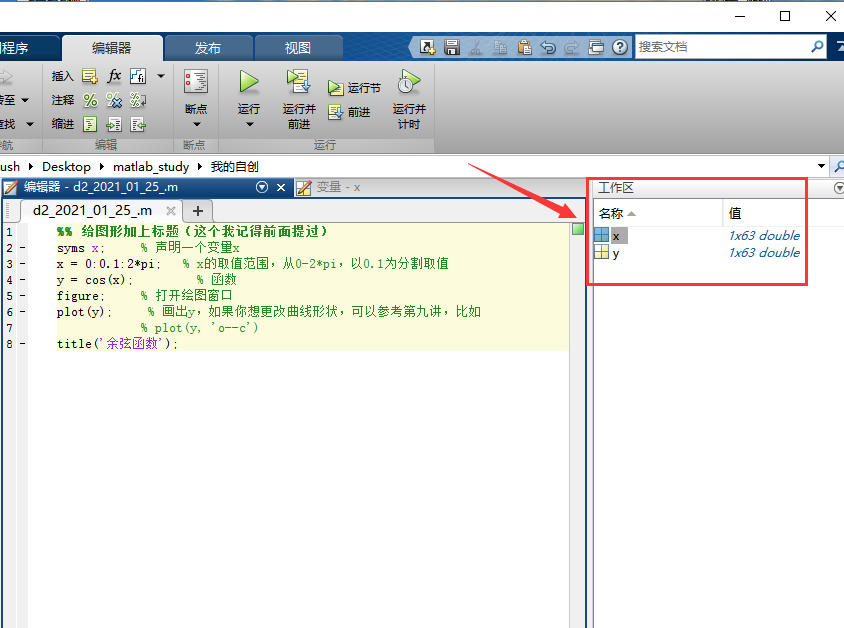
Task: Select matlab_study in the folder path
Action: [151, 167]
